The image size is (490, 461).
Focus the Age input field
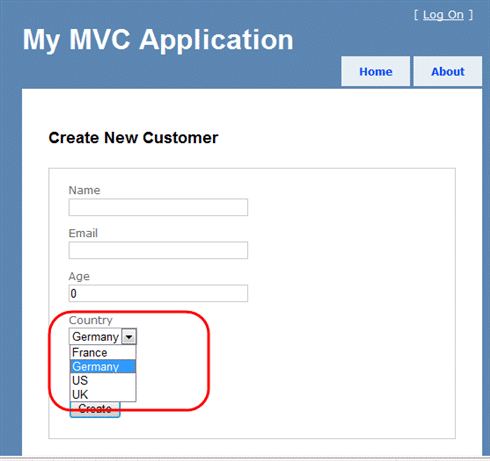pyautogui.click(x=158, y=293)
